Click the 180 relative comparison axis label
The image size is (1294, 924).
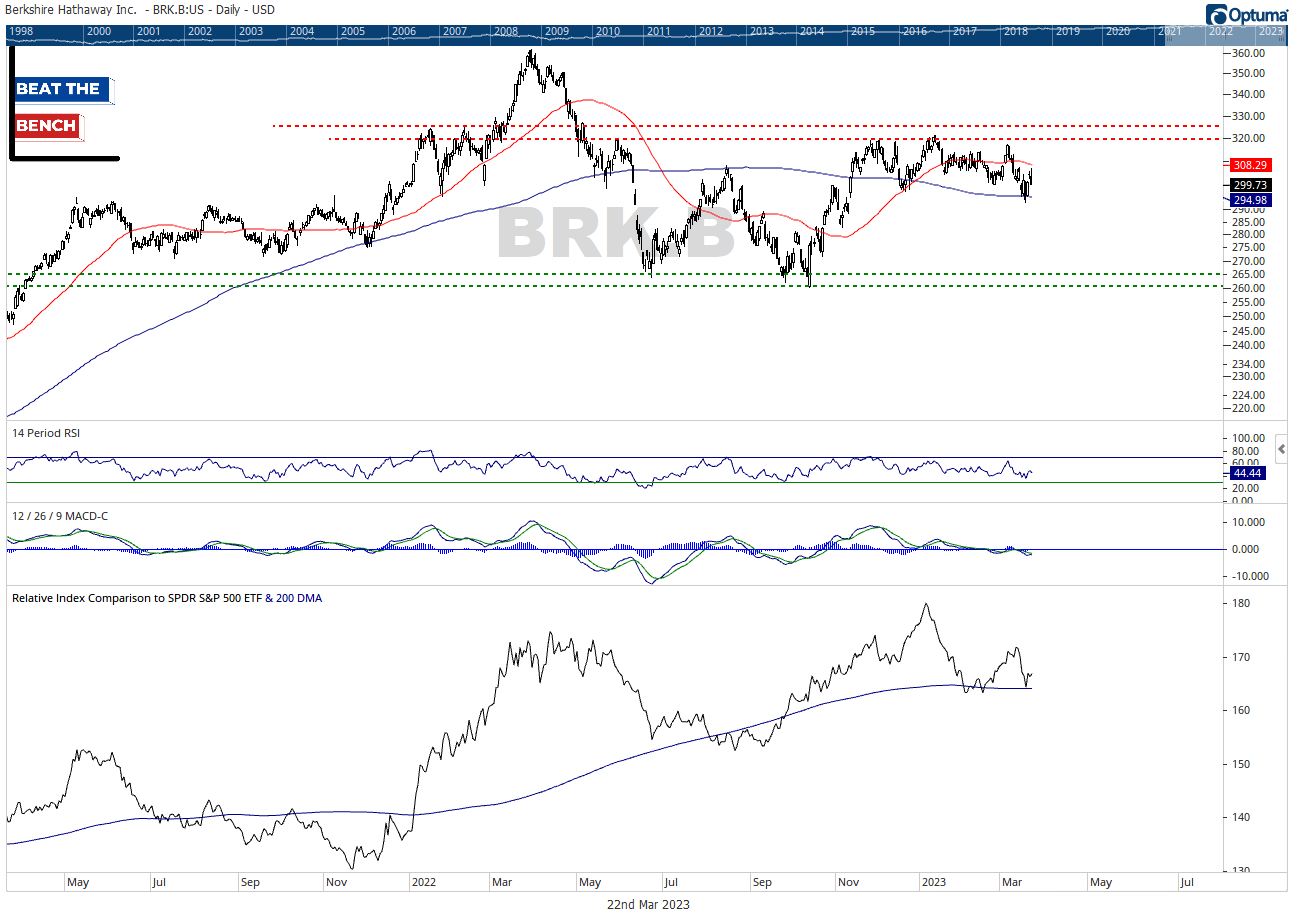tap(1243, 604)
